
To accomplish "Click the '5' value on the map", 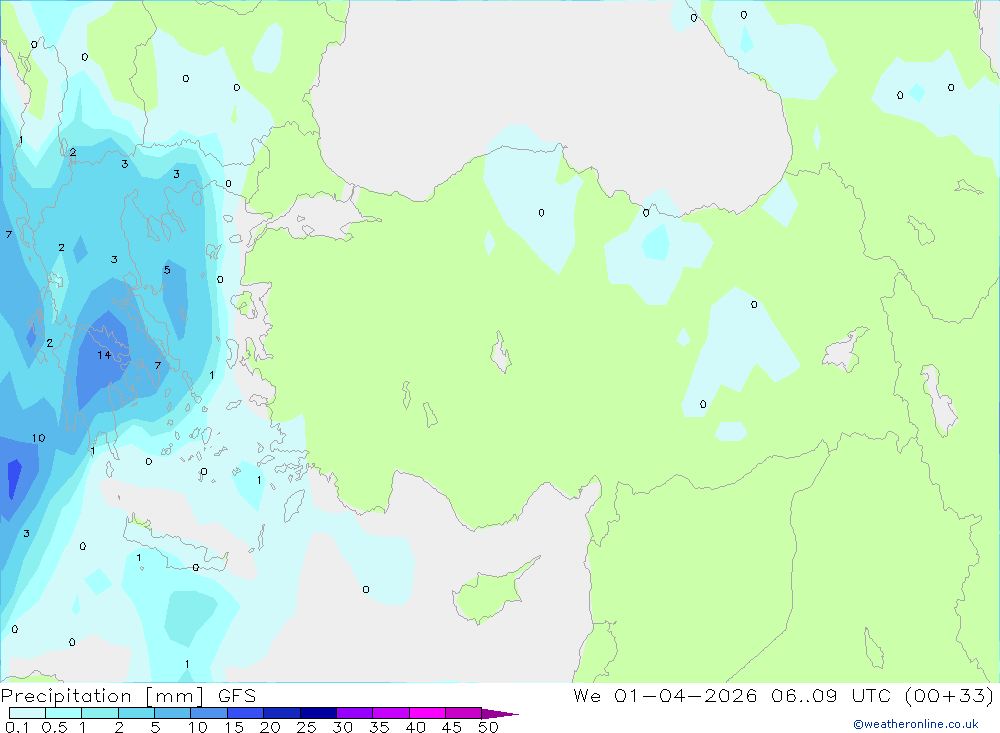I will [166, 270].
